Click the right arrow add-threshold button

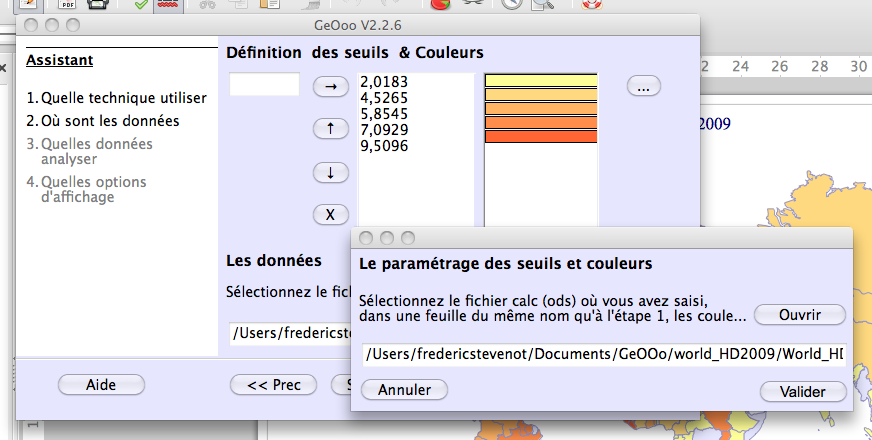(331, 86)
